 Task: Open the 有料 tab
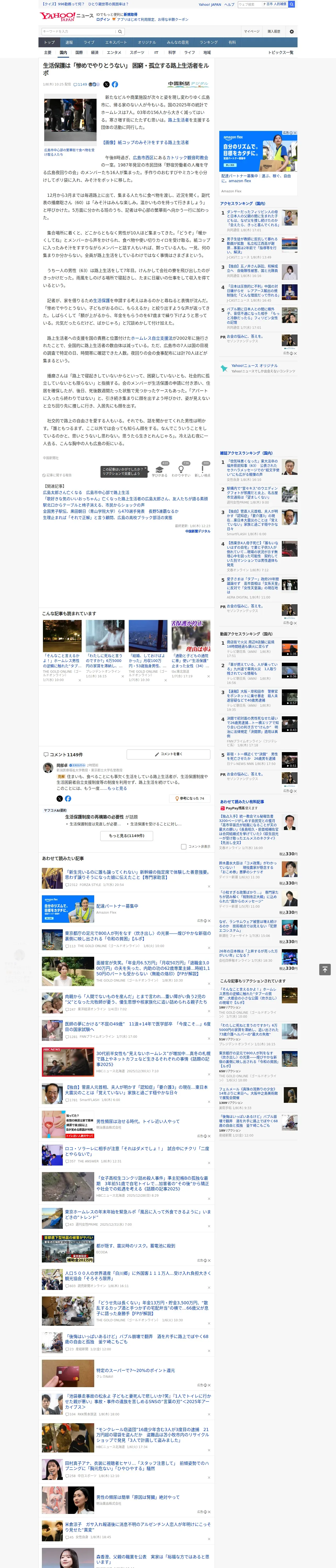click(232, 42)
